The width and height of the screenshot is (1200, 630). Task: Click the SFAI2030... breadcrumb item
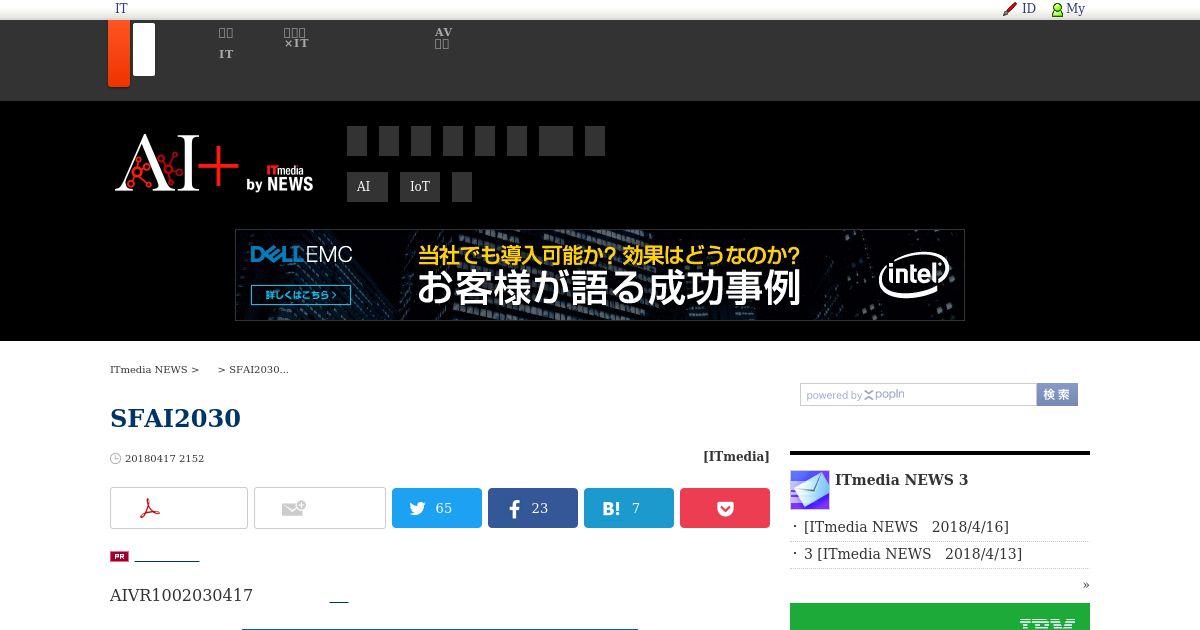259,370
